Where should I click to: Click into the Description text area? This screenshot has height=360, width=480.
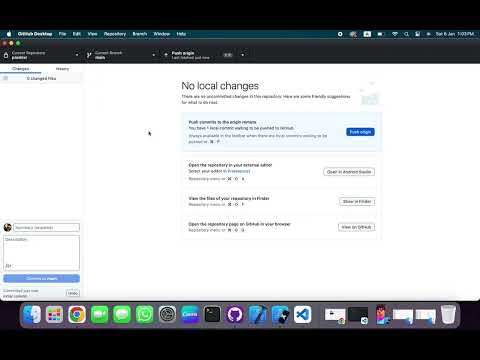click(x=42, y=253)
